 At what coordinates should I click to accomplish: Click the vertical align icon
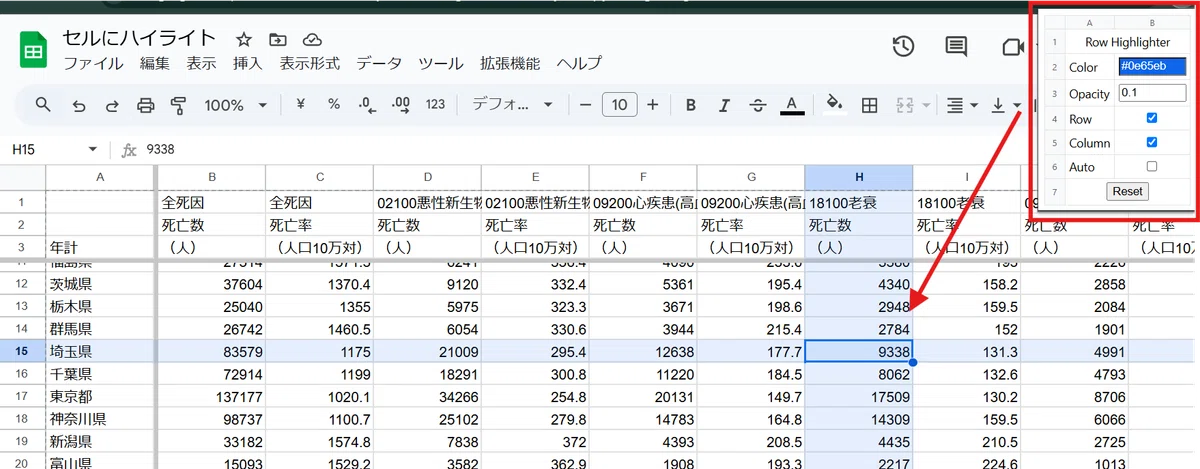998,105
